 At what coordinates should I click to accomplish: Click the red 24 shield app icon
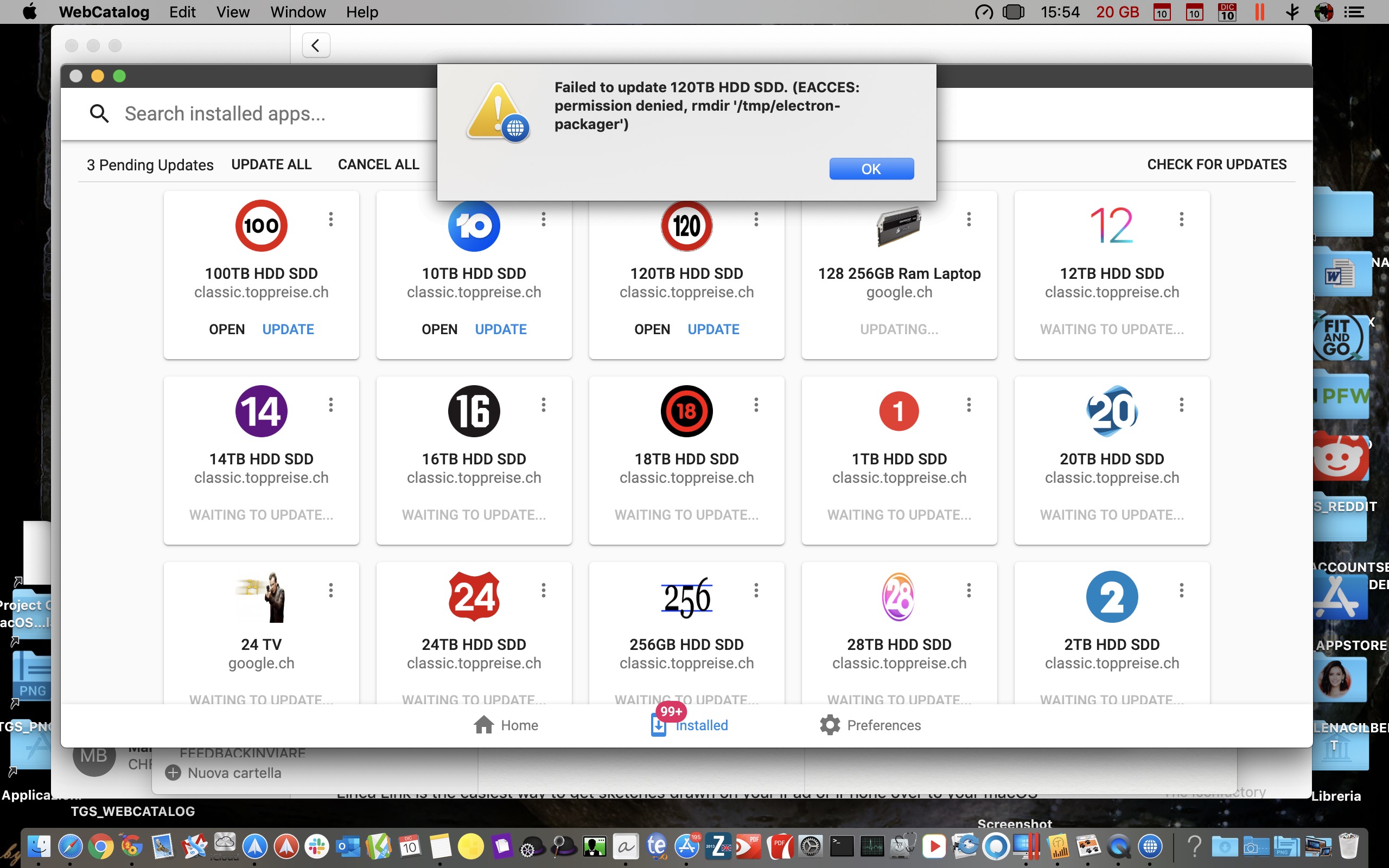pyautogui.click(x=474, y=596)
